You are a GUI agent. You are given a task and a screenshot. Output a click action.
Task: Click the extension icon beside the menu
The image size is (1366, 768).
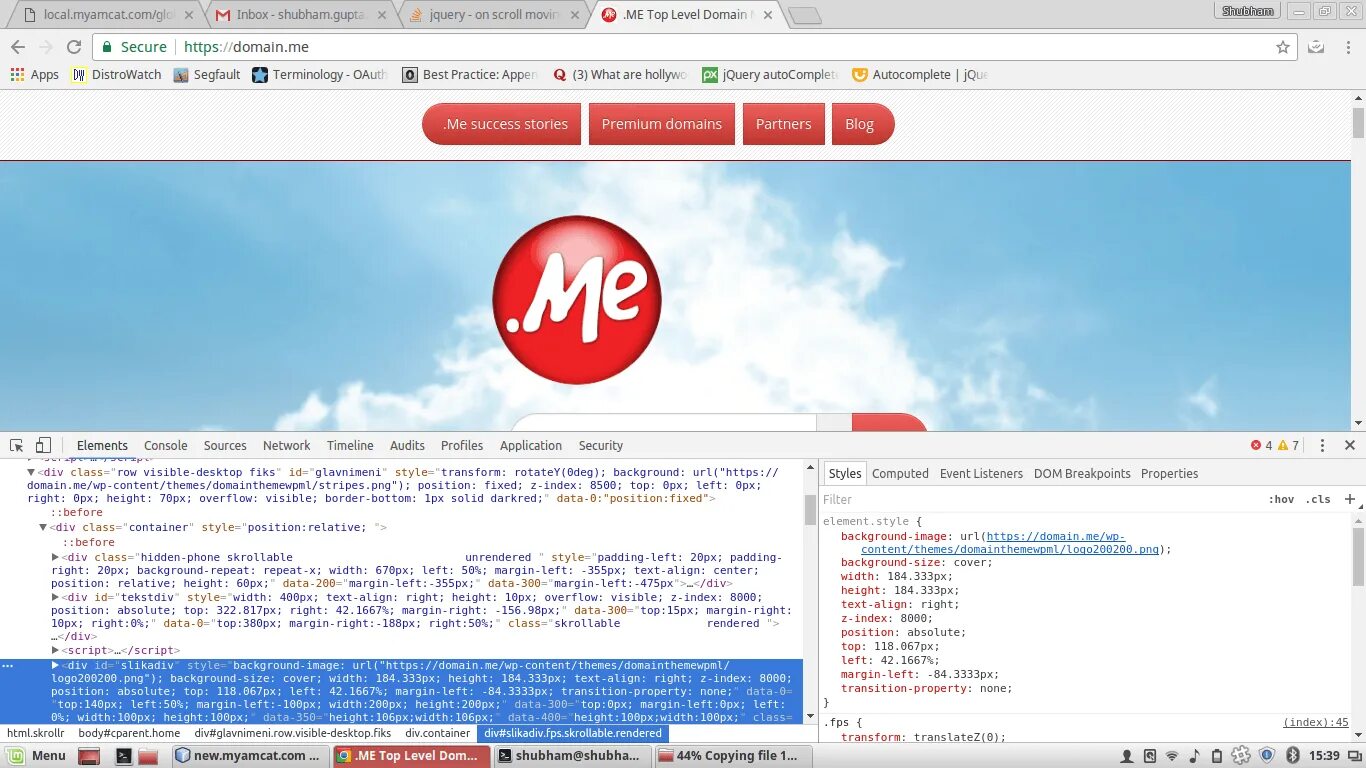click(x=1317, y=47)
